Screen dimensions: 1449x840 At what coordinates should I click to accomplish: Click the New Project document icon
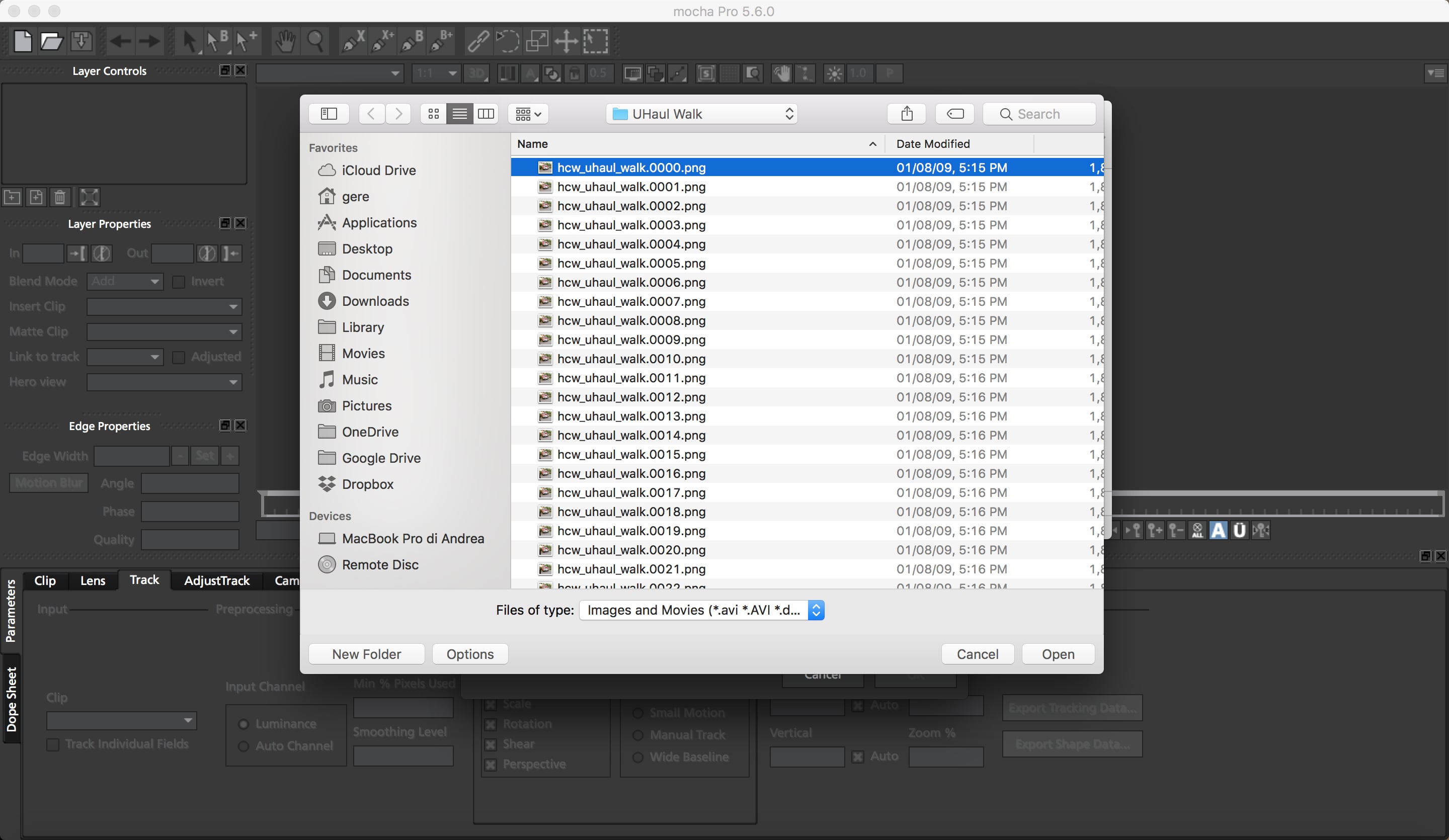pos(23,41)
